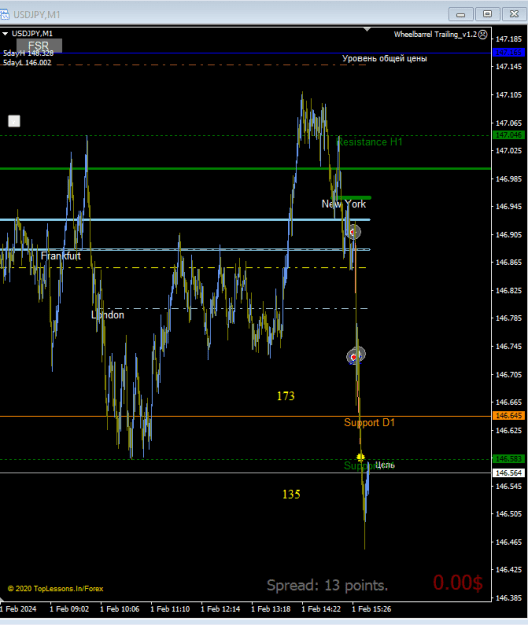Click the Spread: 13 points. text
This screenshot has width=528, height=625.
point(327,585)
